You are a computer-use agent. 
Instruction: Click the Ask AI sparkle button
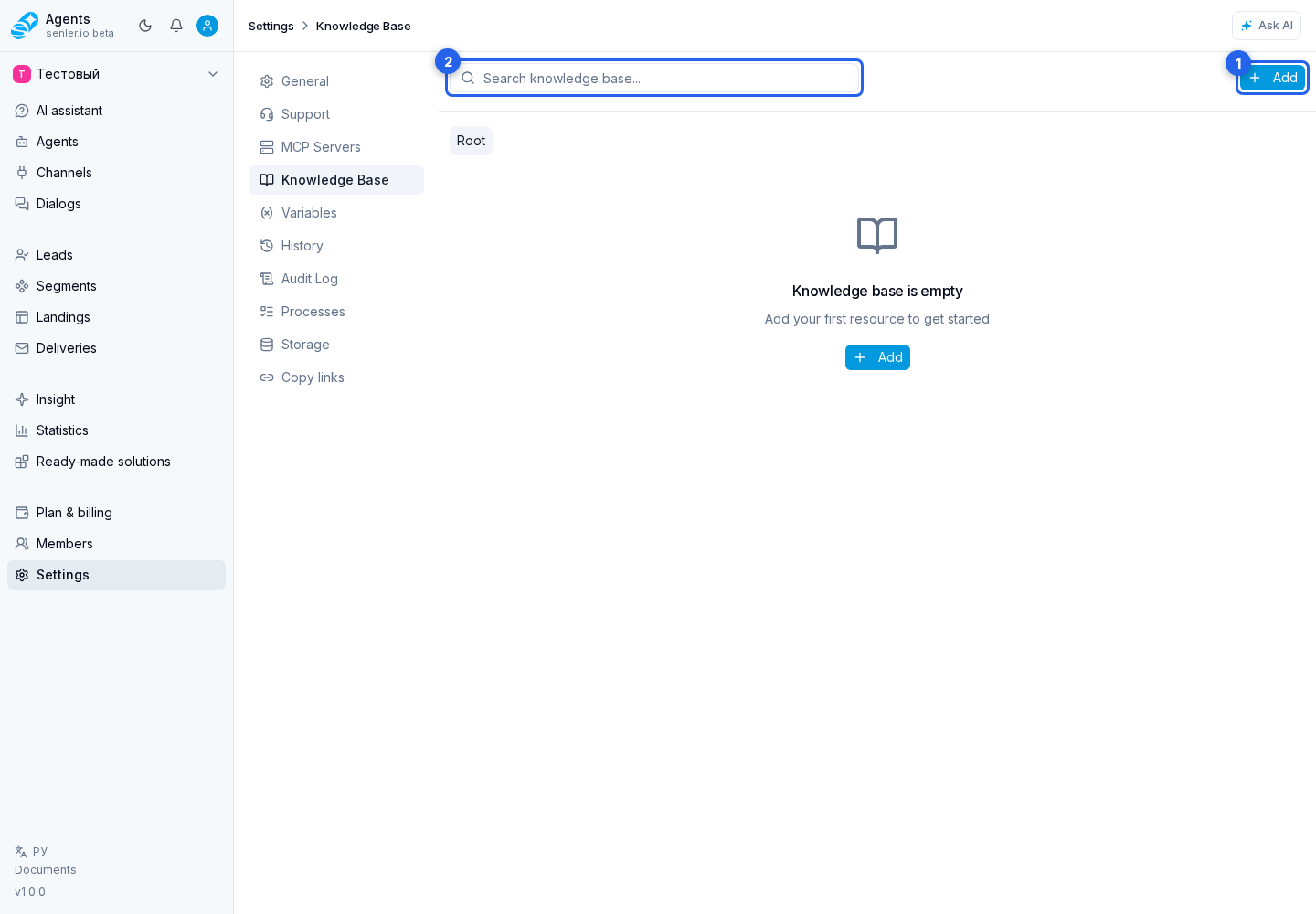pos(1267,26)
